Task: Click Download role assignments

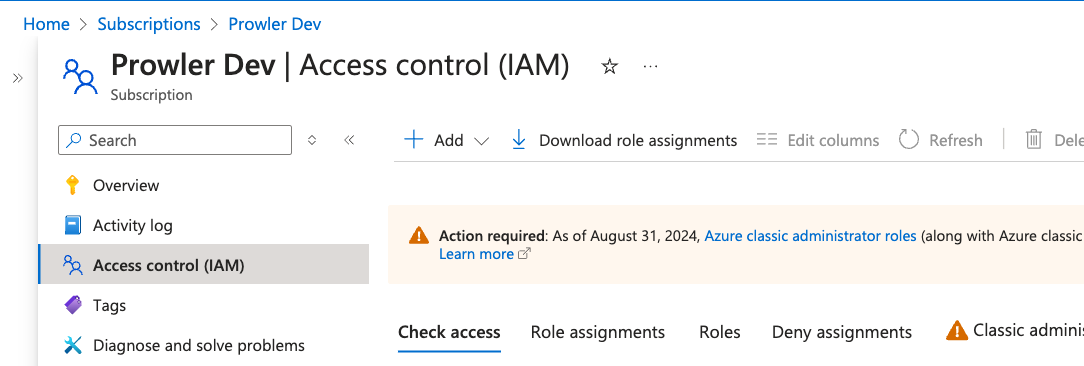Action: tap(624, 140)
